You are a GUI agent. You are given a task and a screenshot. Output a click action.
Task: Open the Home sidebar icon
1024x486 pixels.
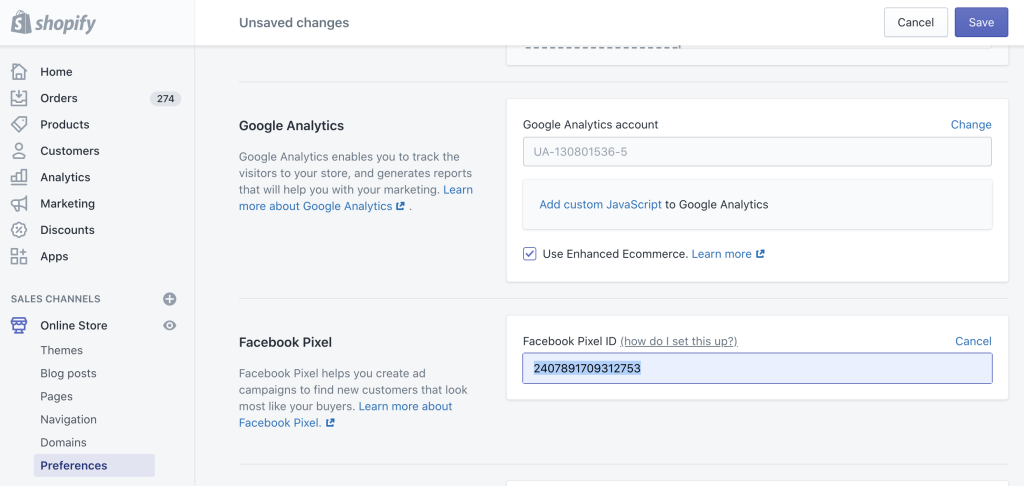19,72
